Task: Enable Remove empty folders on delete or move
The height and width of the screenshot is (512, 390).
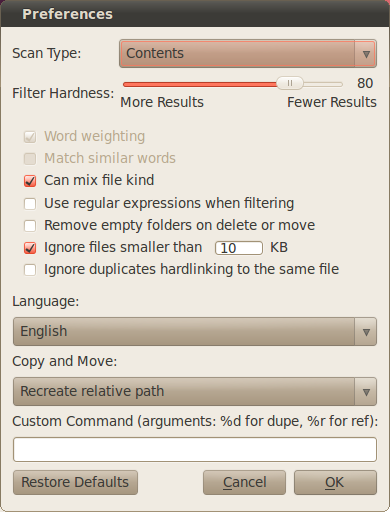Action: 30,226
